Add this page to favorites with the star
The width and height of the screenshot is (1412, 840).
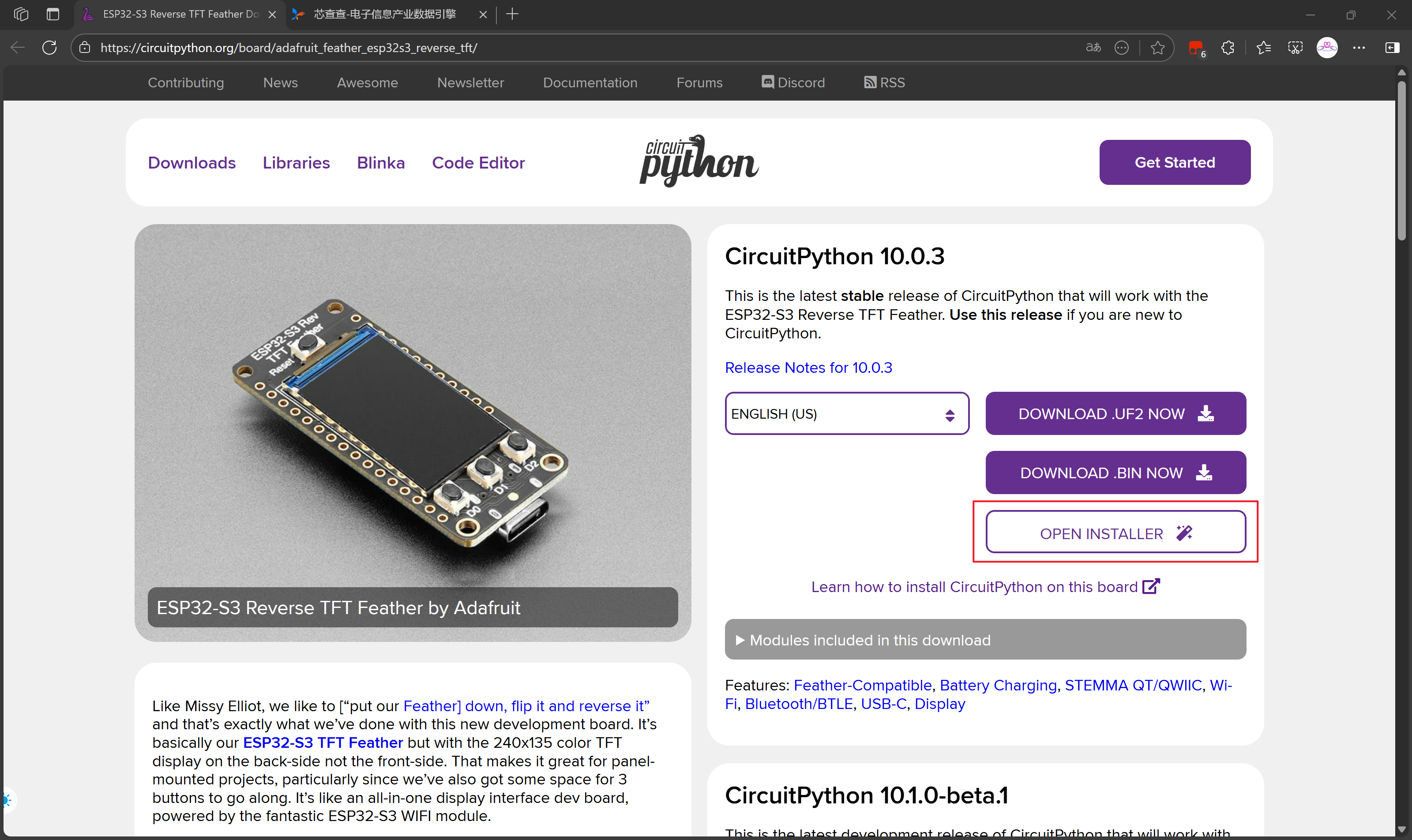pos(1157,48)
